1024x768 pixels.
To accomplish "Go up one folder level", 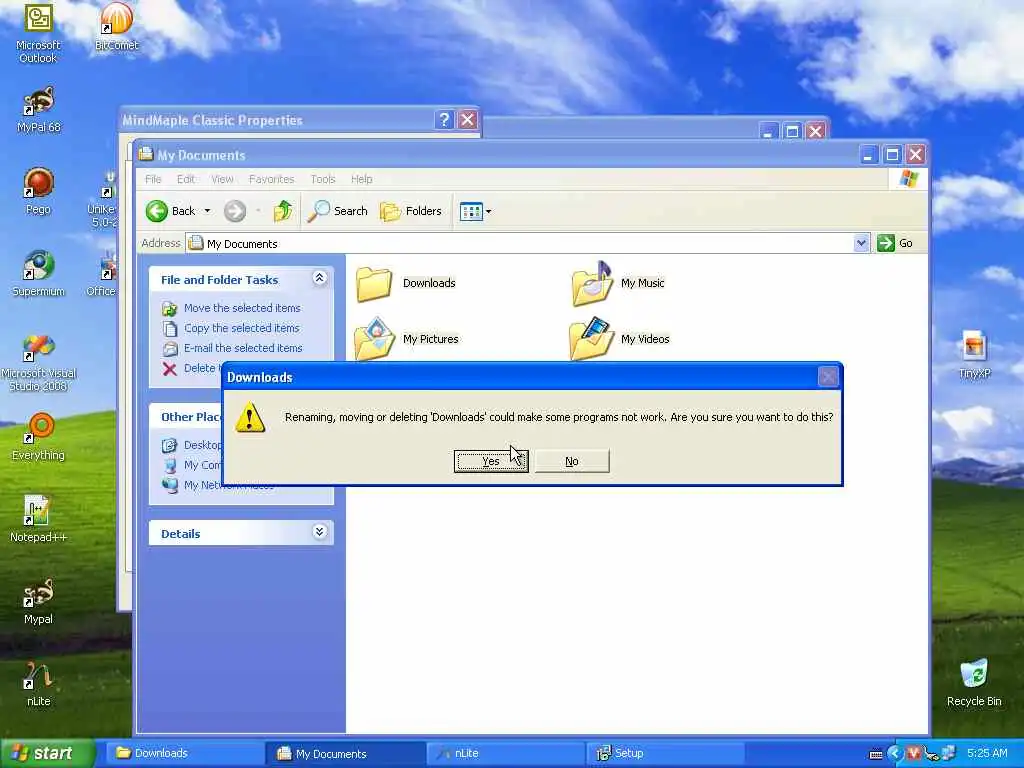I will pos(283,211).
